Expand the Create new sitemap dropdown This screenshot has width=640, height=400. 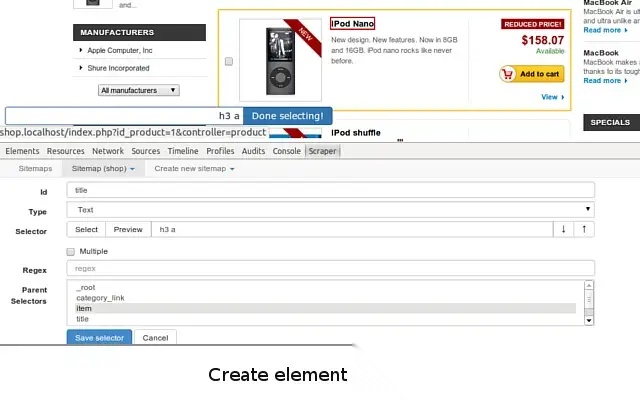[x=194, y=169]
